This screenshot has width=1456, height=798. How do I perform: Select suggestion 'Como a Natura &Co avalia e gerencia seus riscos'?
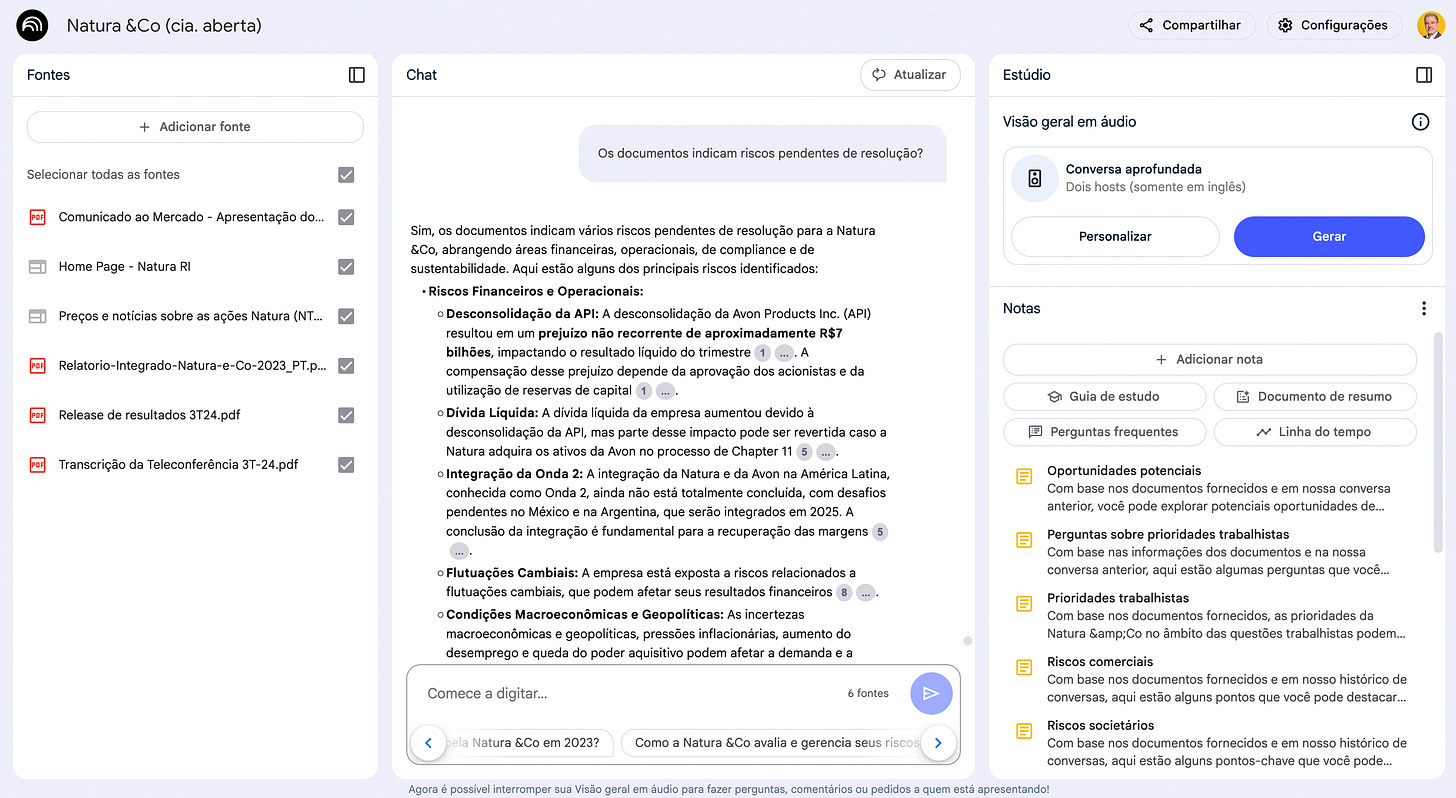point(776,743)
